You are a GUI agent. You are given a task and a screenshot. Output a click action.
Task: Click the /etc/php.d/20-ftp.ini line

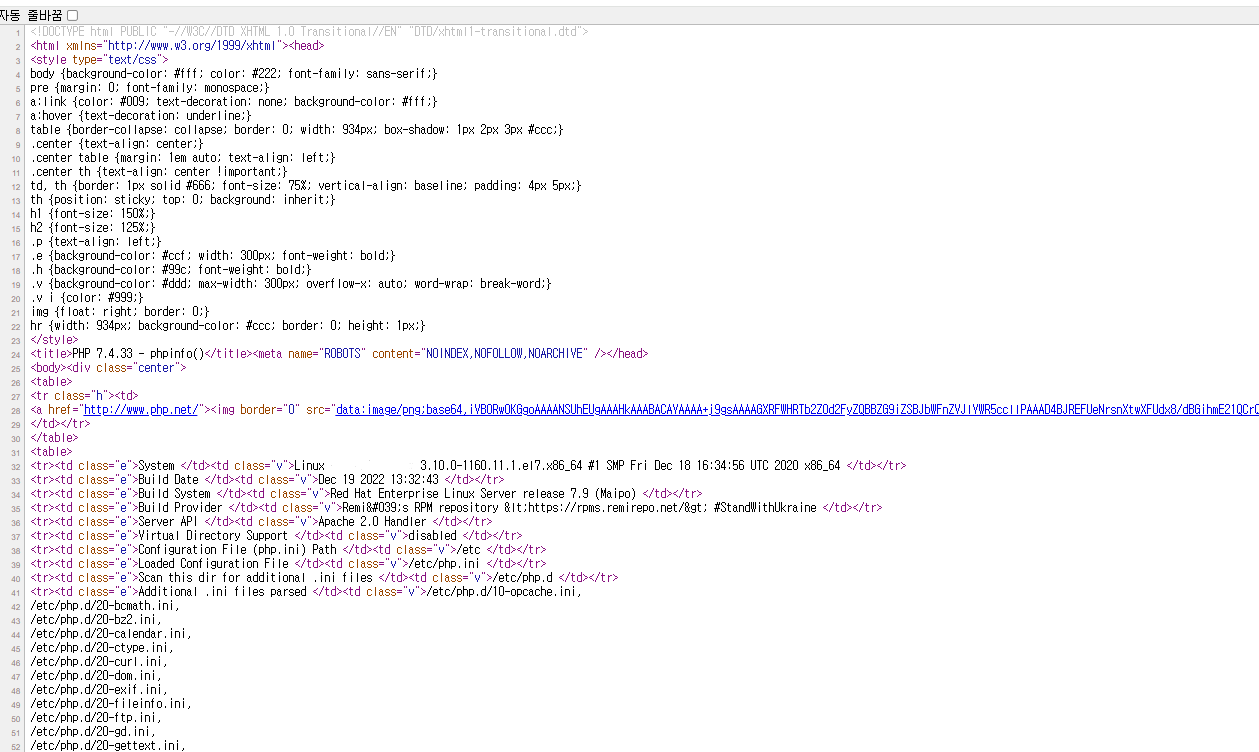(96, 718)
